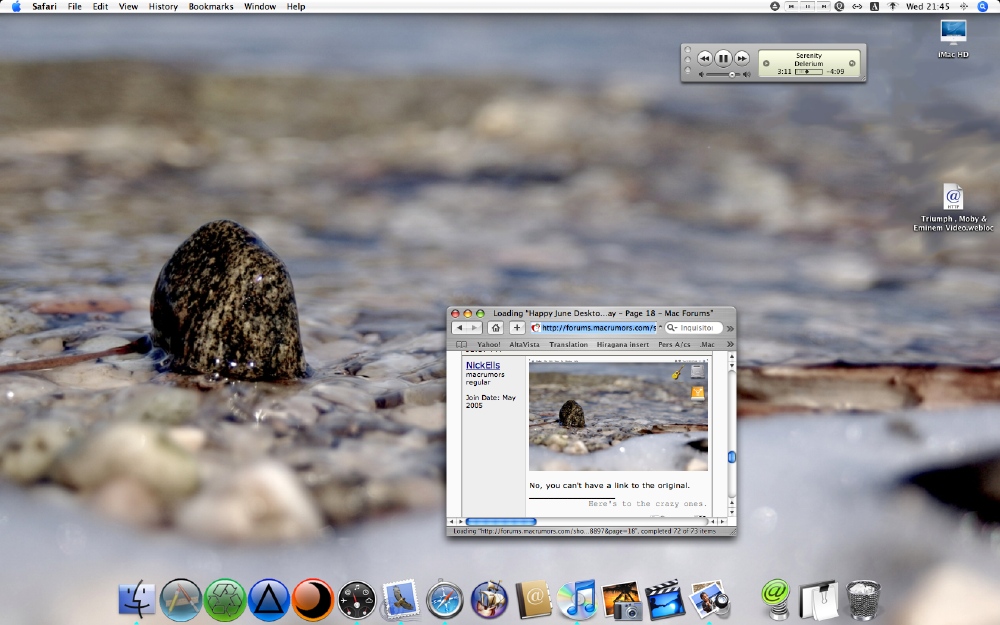Open Finder from the Dock
The height and width of the screenshot is (625, 1000).
pyautogui.click(x=136, y=599)
